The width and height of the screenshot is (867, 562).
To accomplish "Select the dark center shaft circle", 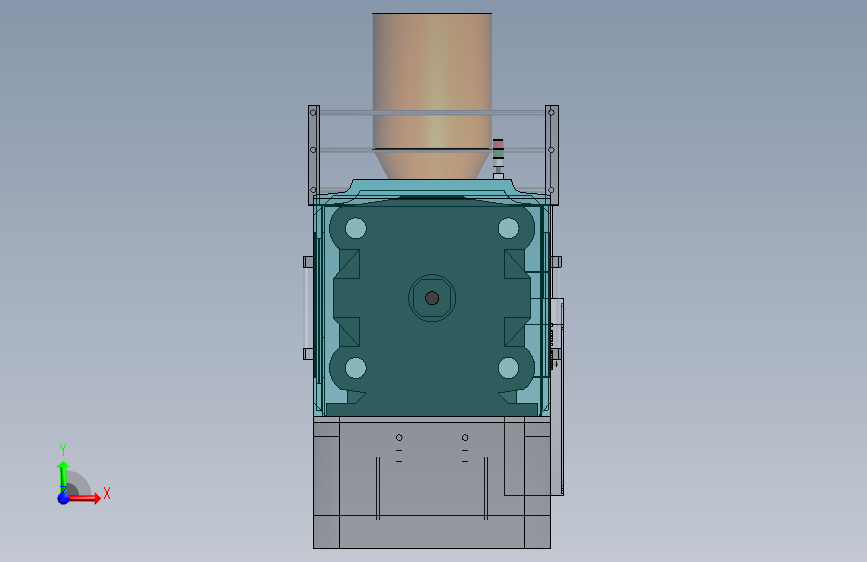I will coord(432,298).
